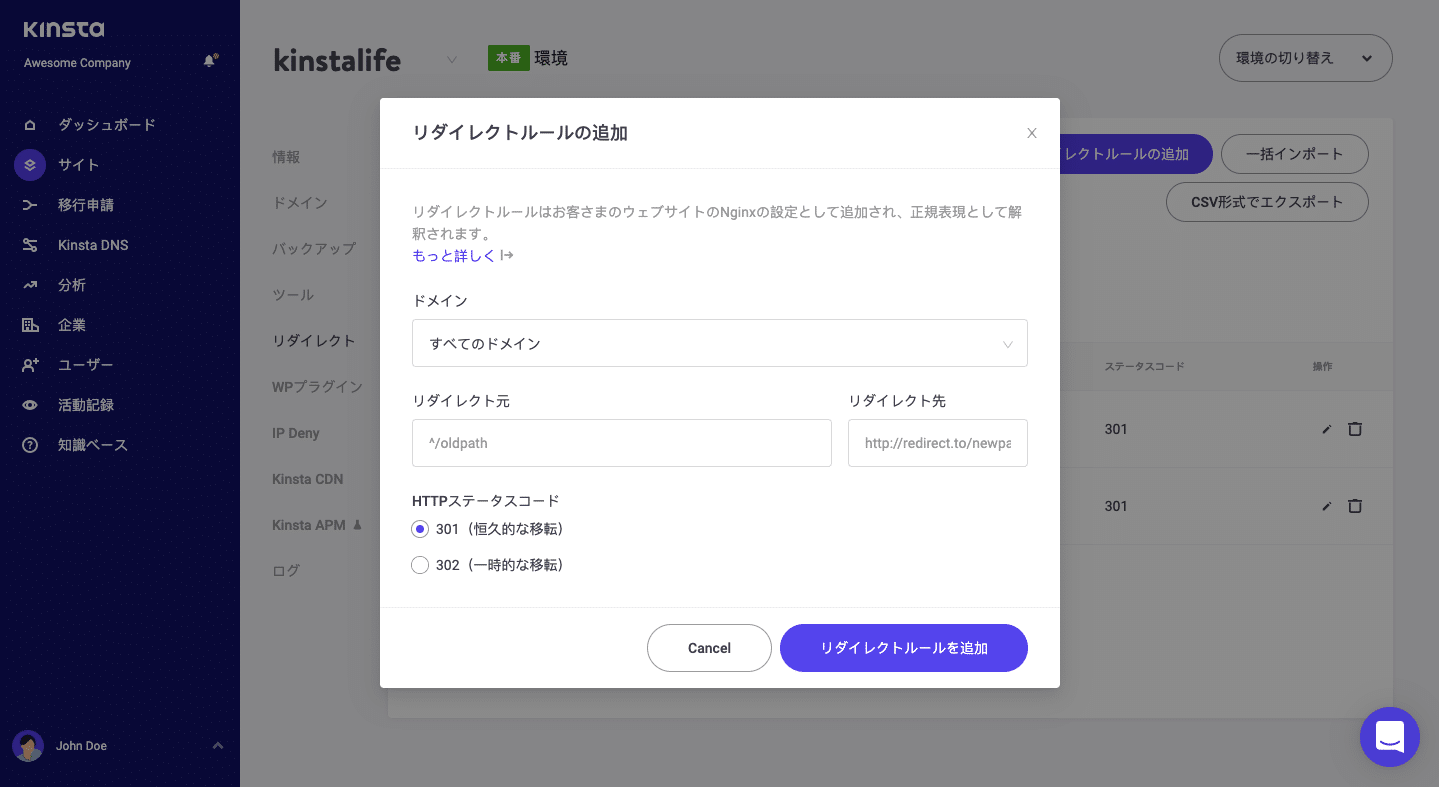
Task: Open the もっと詳しく link
Action: pyautogui.click(x=453, y=255)
